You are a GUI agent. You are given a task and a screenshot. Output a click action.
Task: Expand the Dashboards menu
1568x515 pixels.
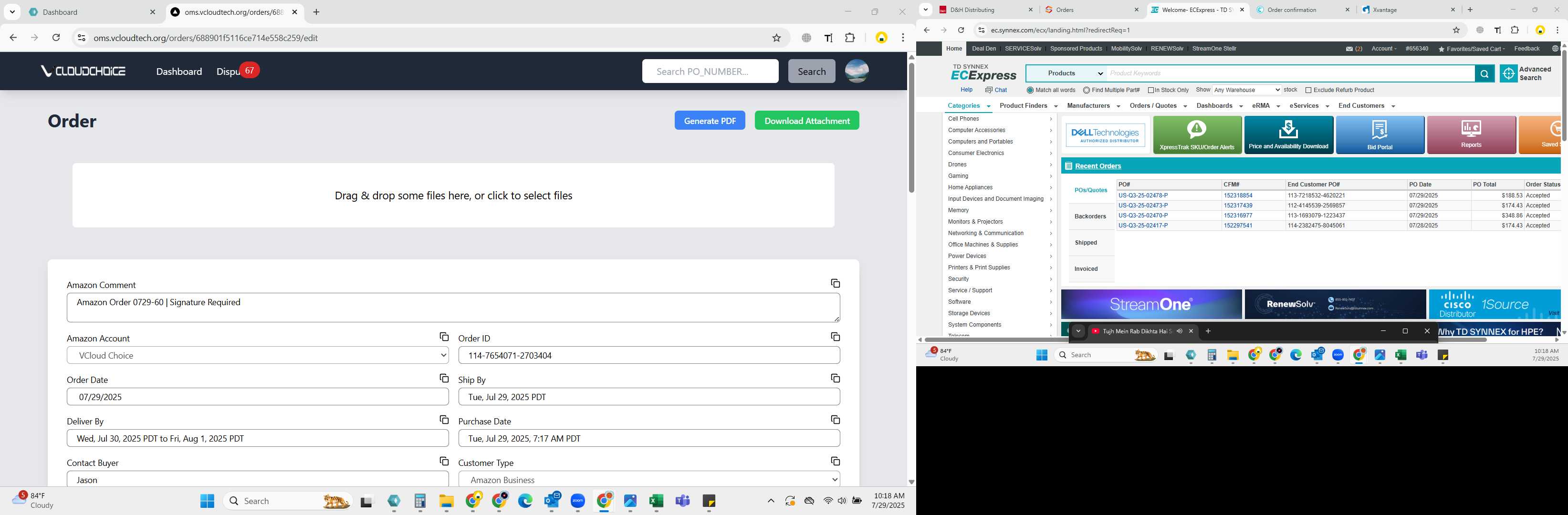click(x=1220, y=106)
